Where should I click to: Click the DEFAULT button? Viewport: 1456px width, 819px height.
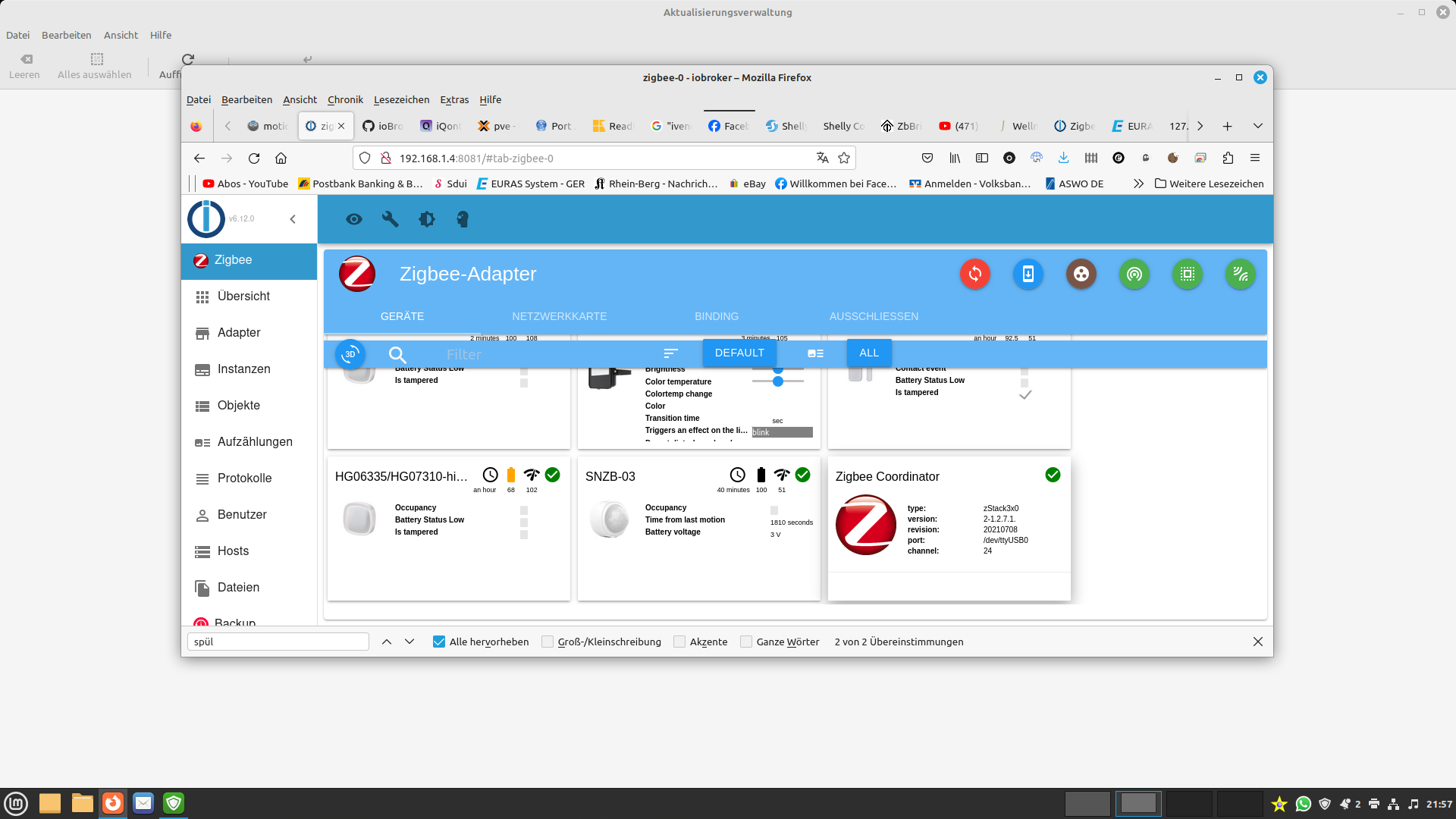click(739, 353)
